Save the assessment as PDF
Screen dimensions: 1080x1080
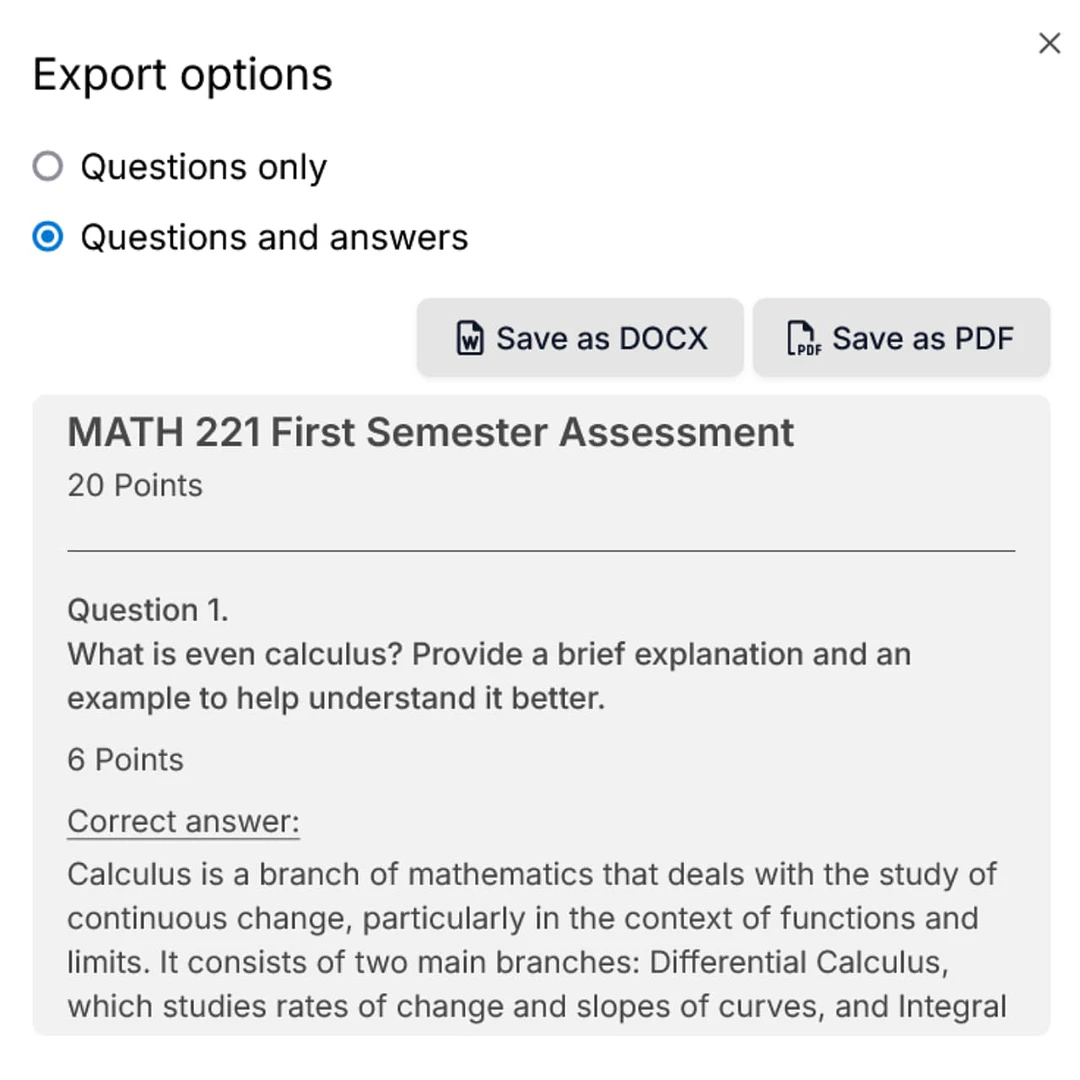[900, 338]
